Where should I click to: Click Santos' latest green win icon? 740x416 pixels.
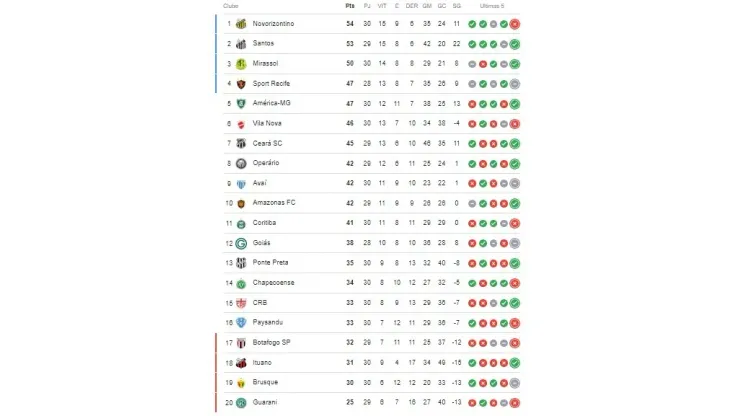coord(514,44)
